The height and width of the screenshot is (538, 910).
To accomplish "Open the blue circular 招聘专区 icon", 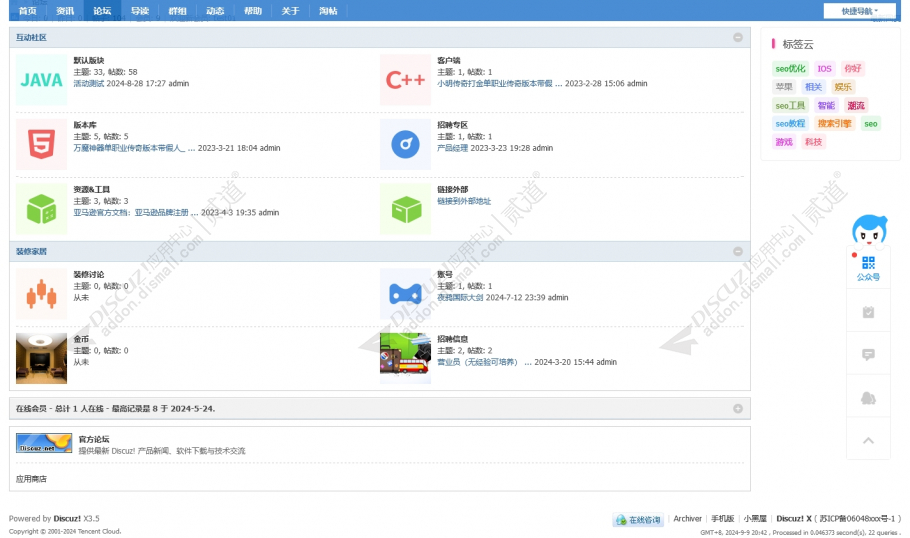I will pos(405,145).
